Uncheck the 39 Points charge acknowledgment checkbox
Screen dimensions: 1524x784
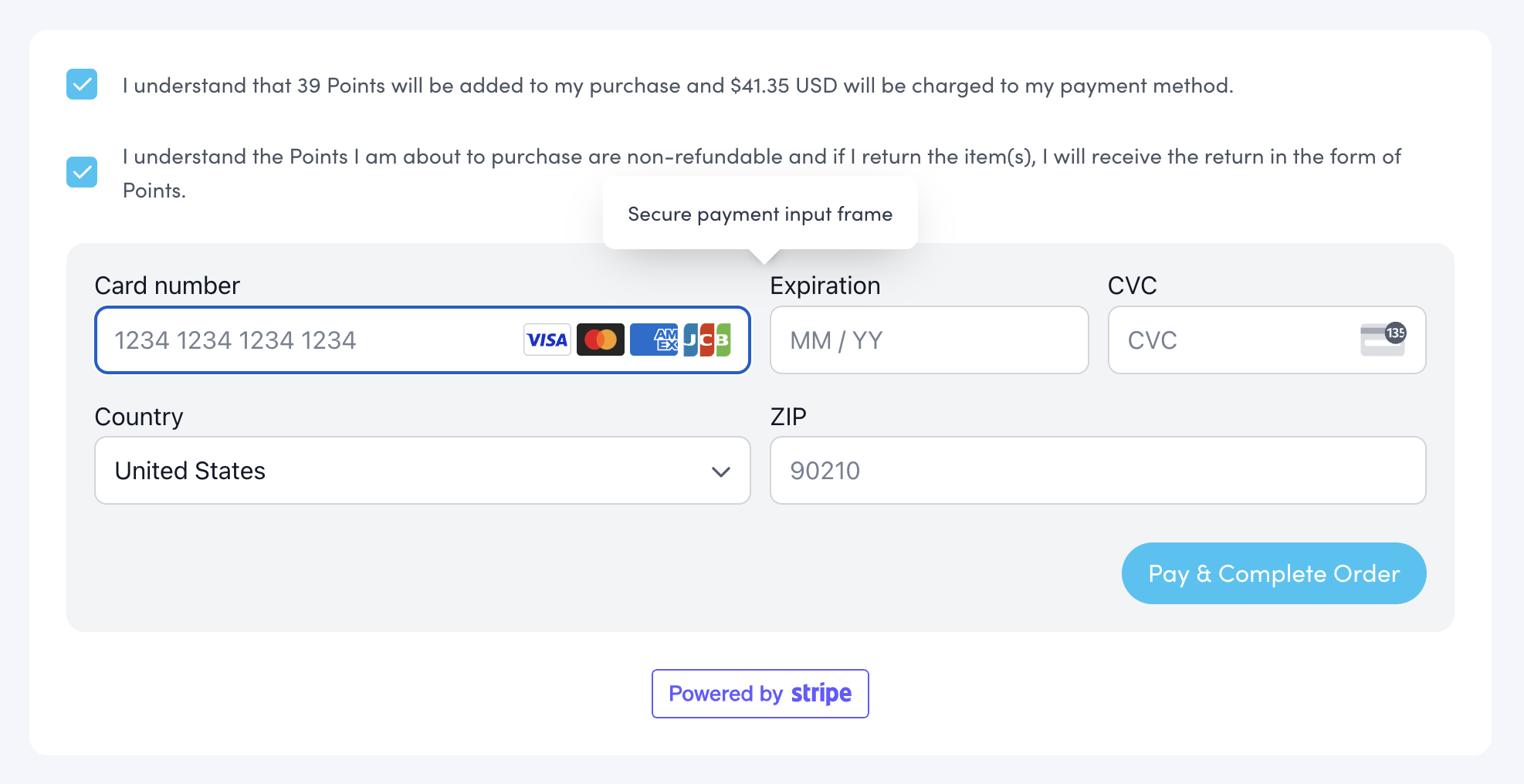[82, 85]
